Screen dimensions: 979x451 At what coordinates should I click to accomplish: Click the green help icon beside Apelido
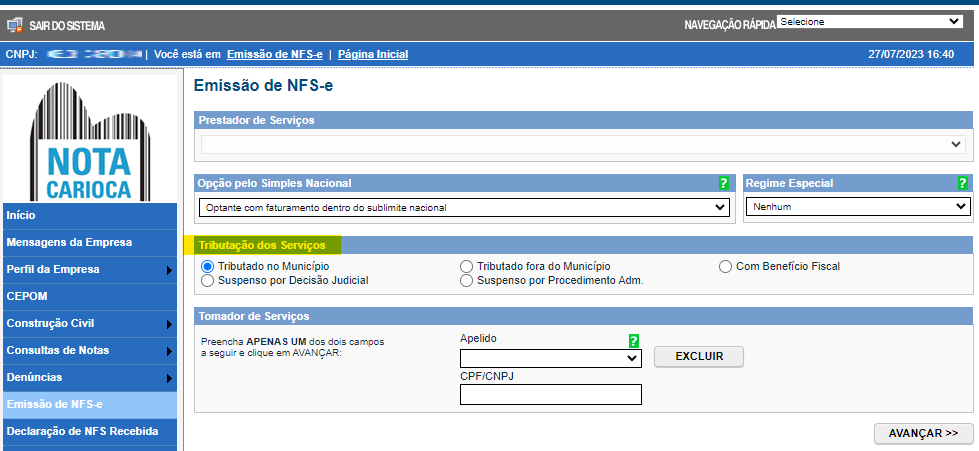click(633, 340)
